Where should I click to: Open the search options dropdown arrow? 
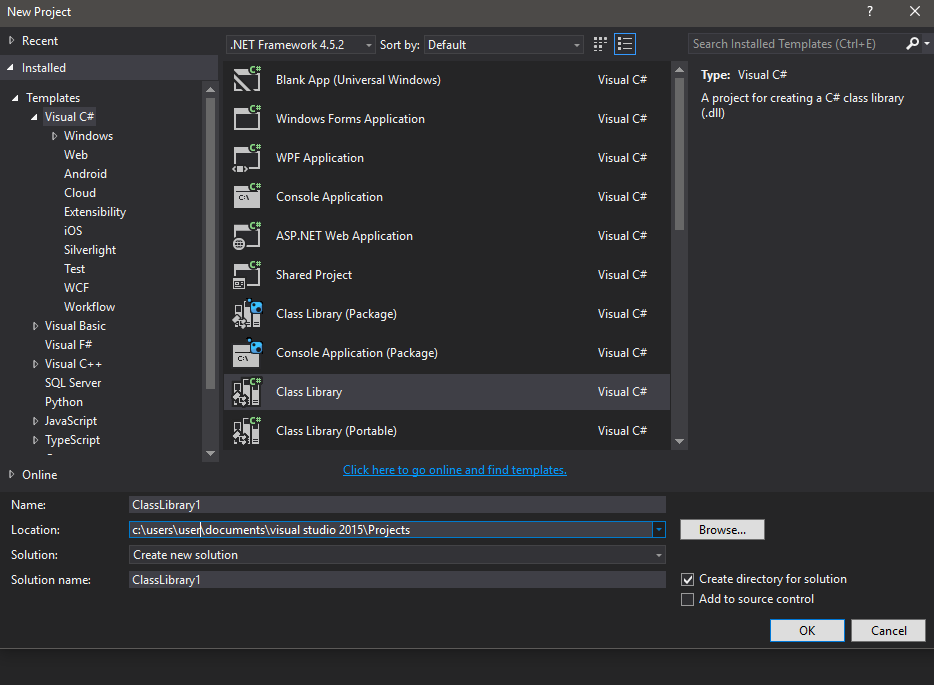926,43
